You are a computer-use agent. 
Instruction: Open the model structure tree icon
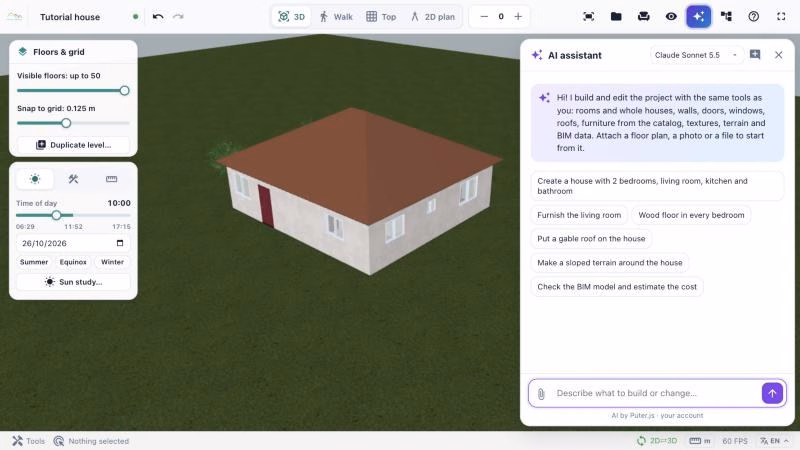pos(726,16)
